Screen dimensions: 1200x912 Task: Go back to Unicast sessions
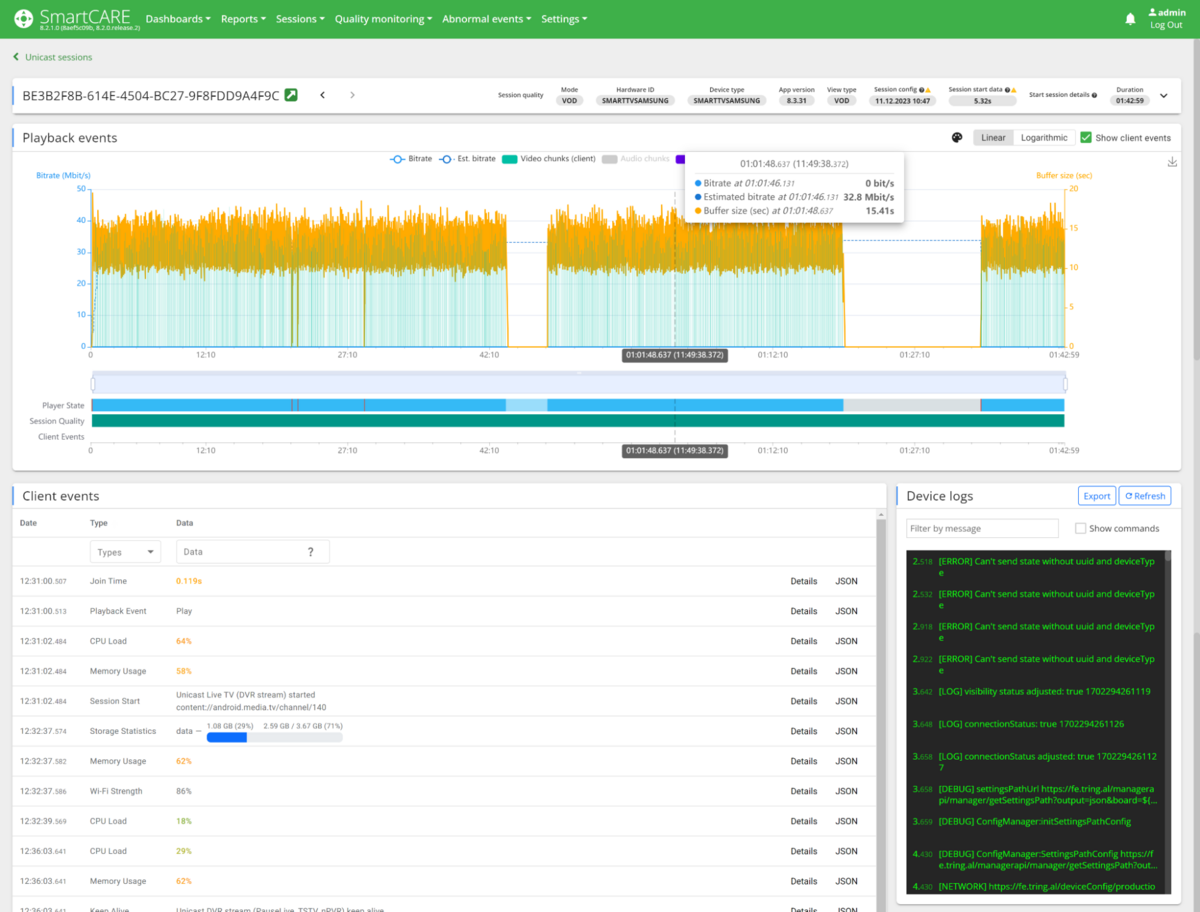58,57
